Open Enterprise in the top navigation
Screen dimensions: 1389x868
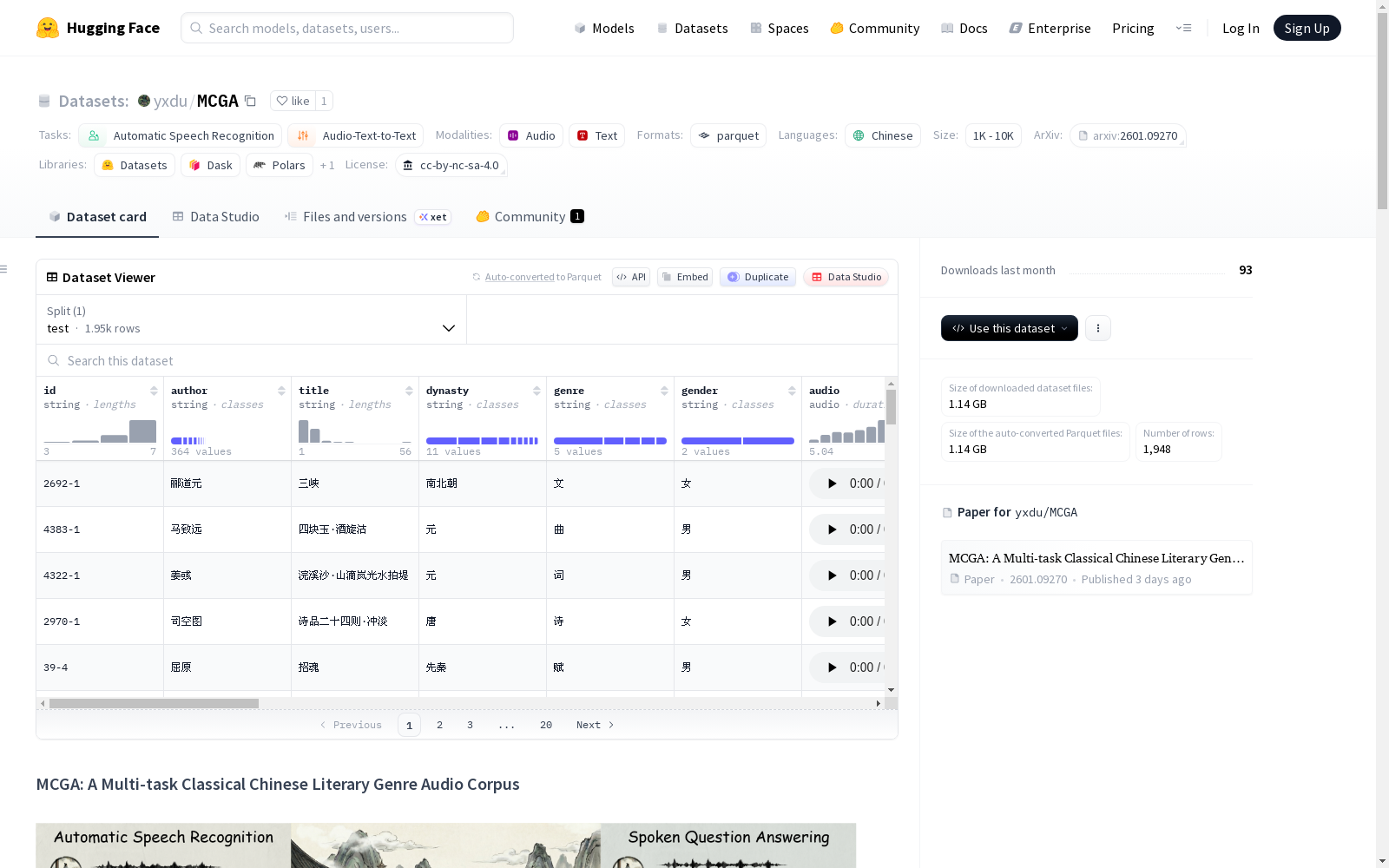point(1050,28)
